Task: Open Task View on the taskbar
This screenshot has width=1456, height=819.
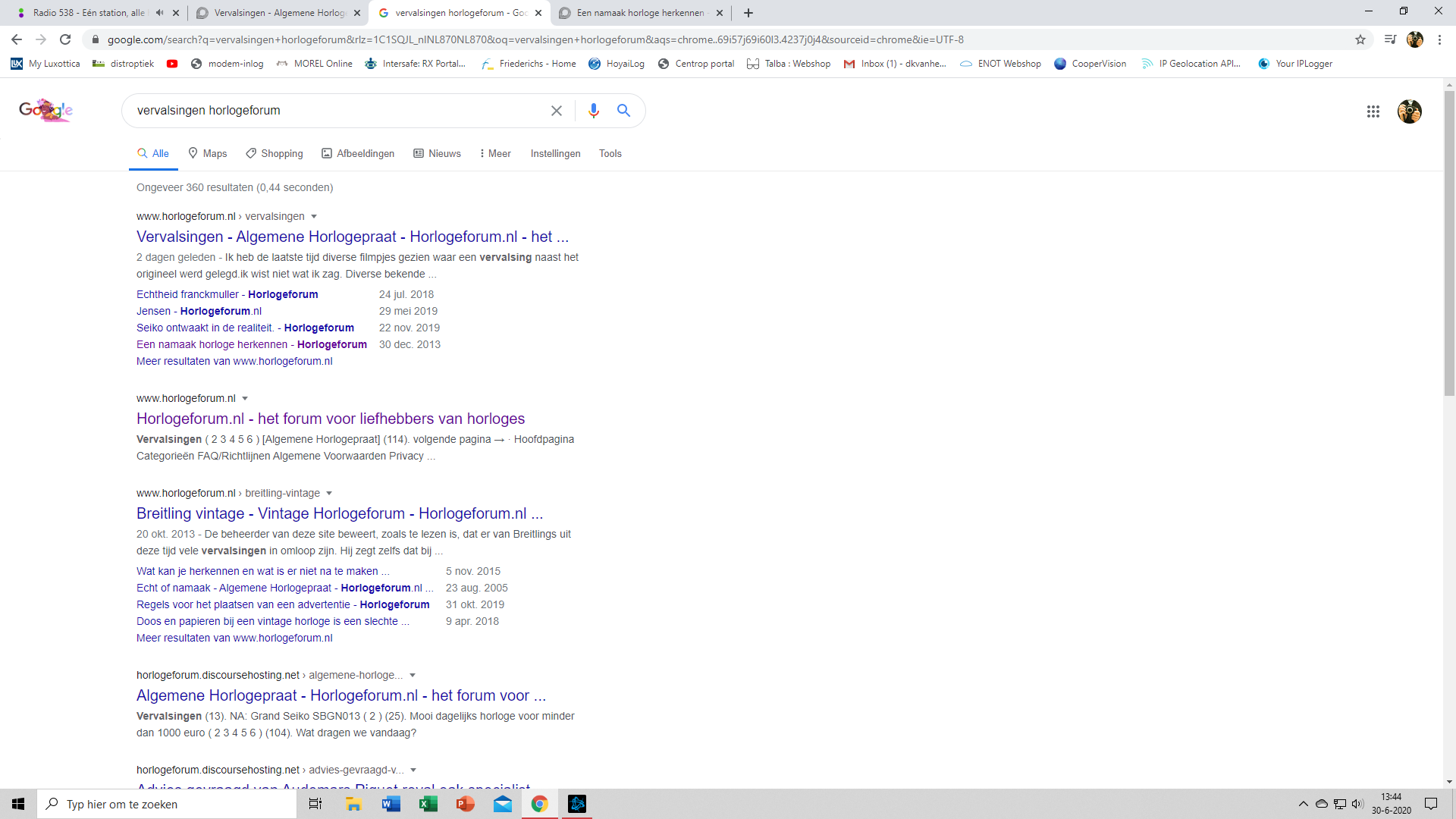Action: tap(315, 804)
